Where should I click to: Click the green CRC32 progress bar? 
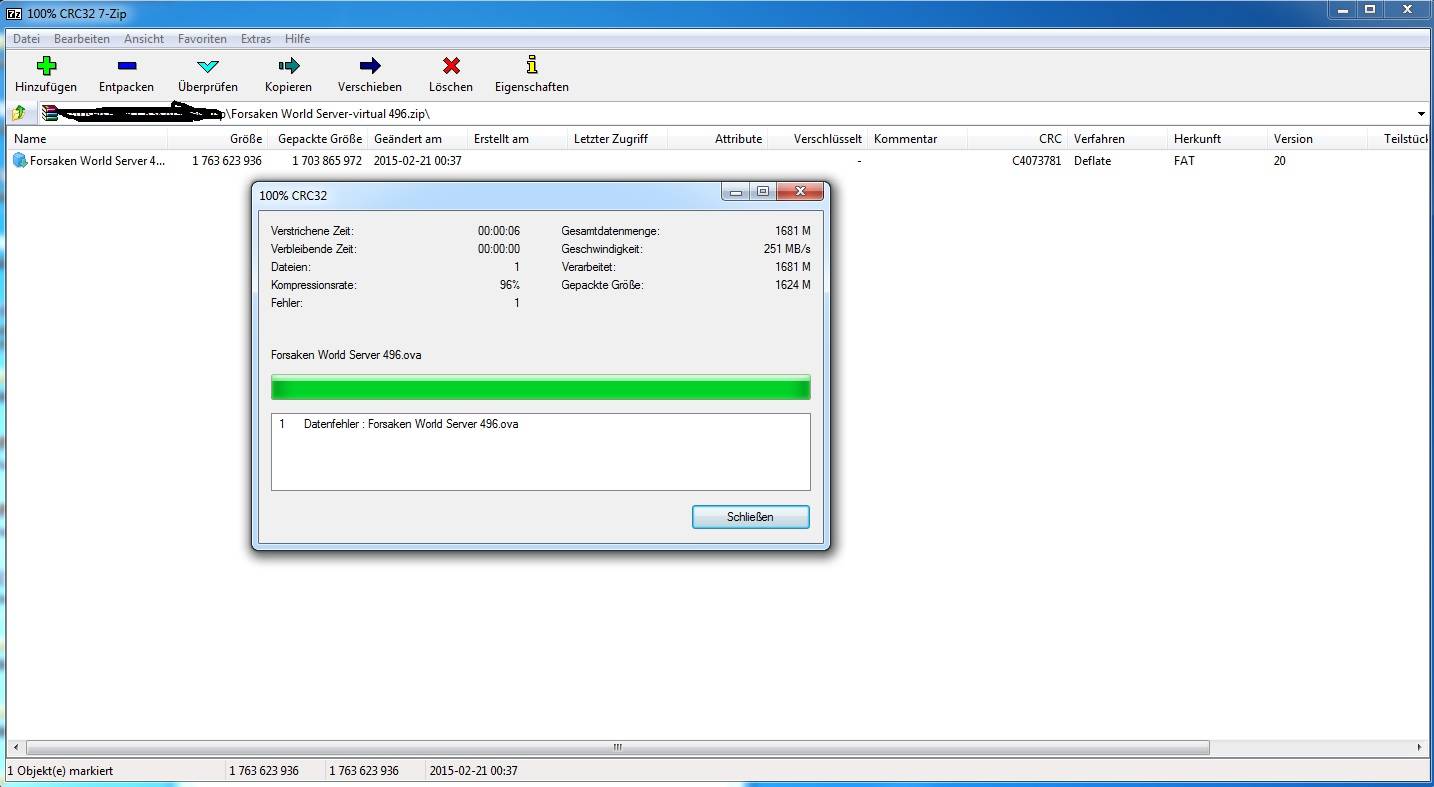coord(540,387)
